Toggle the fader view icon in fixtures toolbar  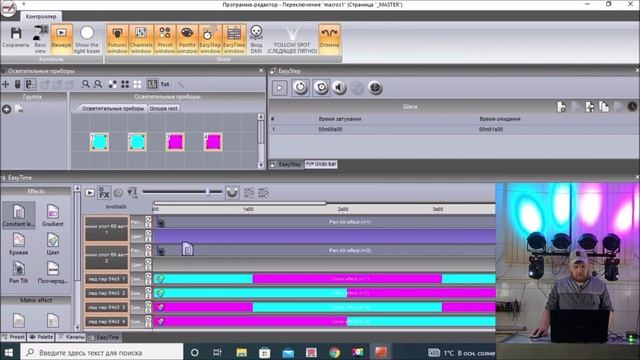pyautogui.click(x=152, y=84)
